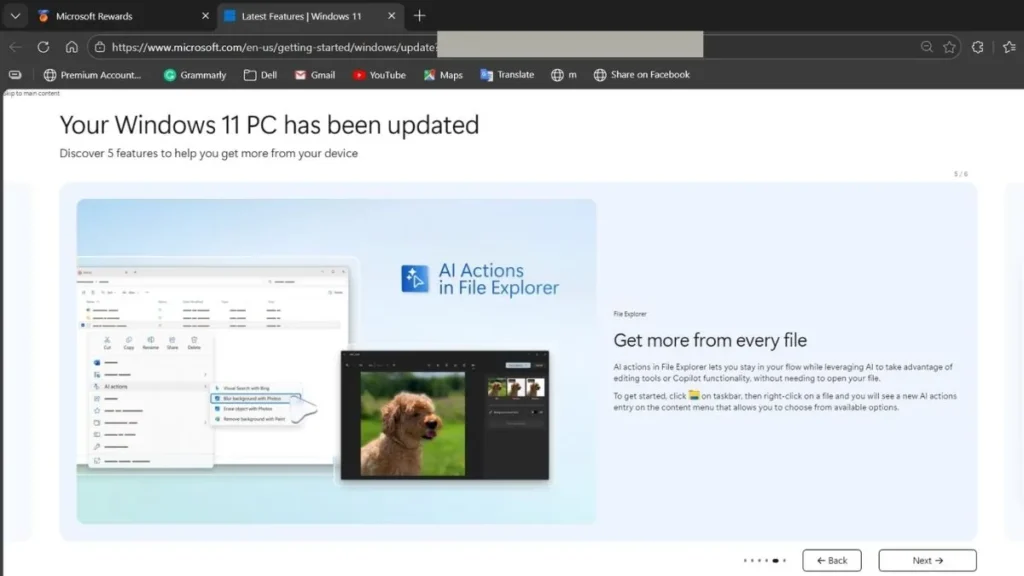The height and width of the screenshot is (576, 1024).
Task: Click the browser's zoom magnifier icon
Action: [x=925, y=46]
